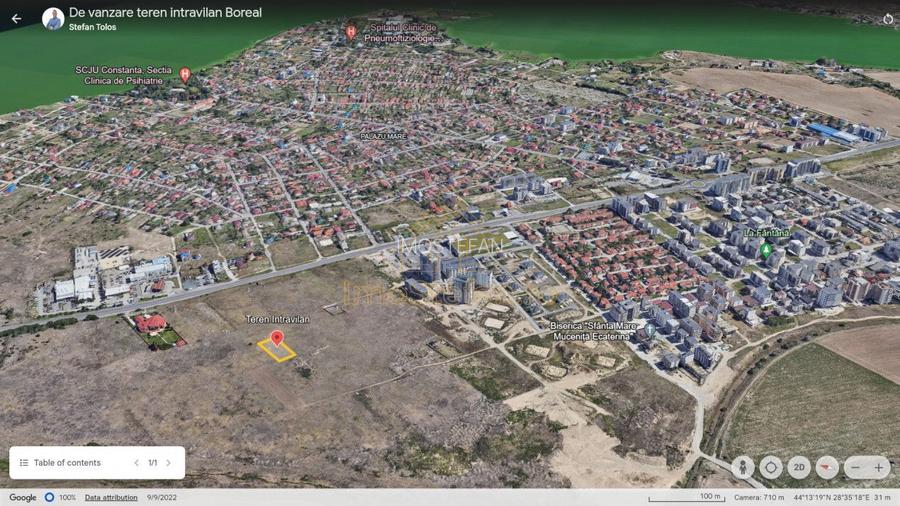This screenshot has width=900, height=506.
Task: Click the project title De vanzare teren
Action: [165, 12]
